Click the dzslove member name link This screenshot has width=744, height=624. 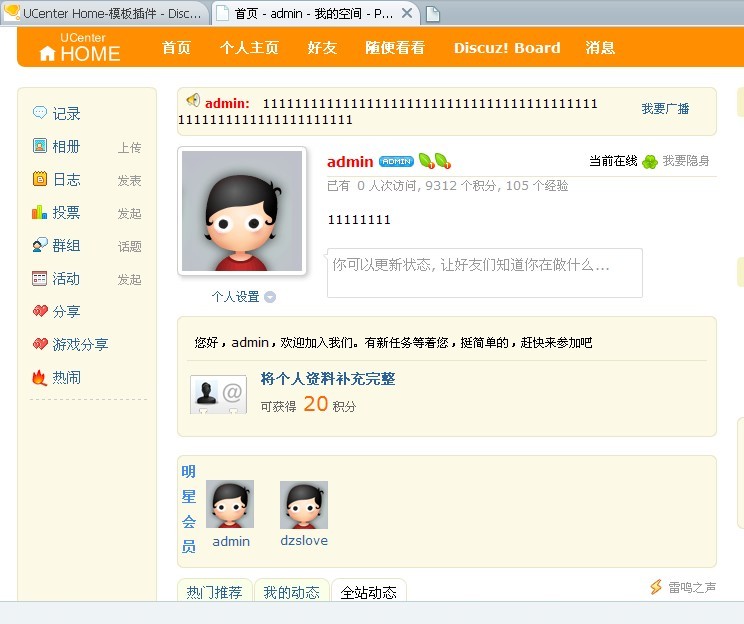pyautogui.click(x=304, y=540)
